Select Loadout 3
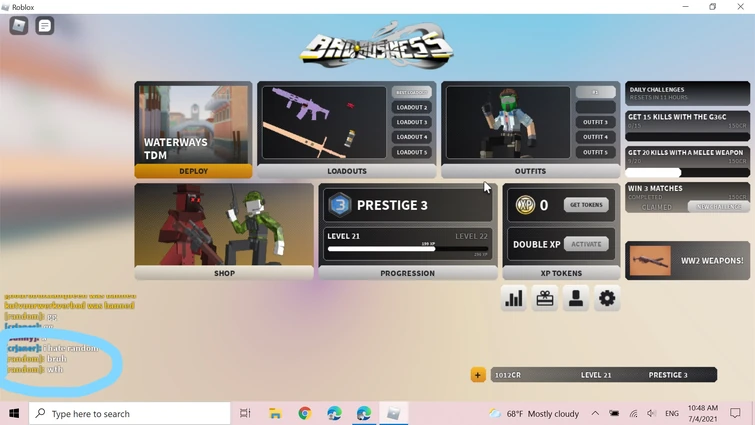 click(412, 122)
